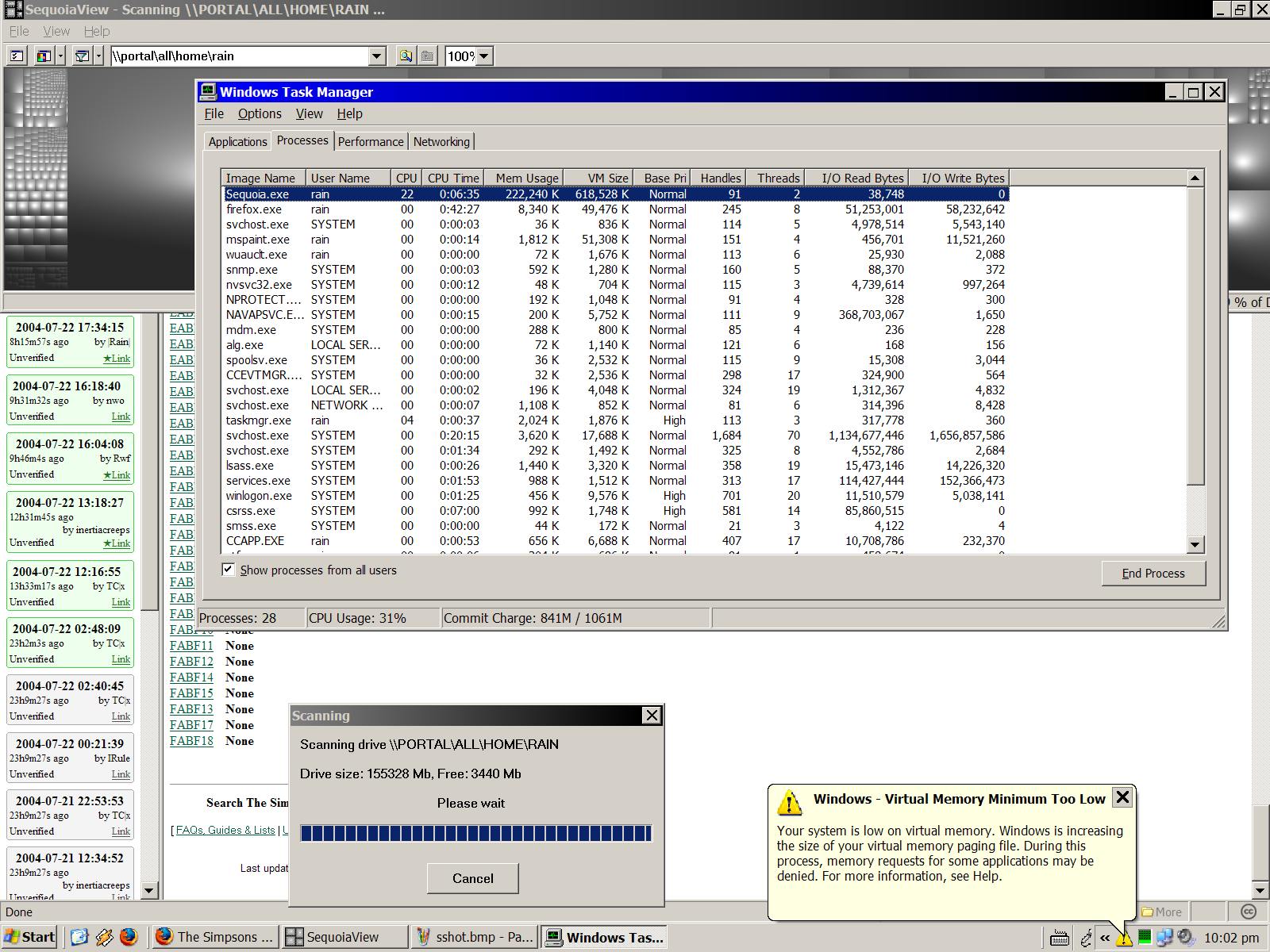
Task: Launch Firefox from quick launch bar
Action: point(129,937)
